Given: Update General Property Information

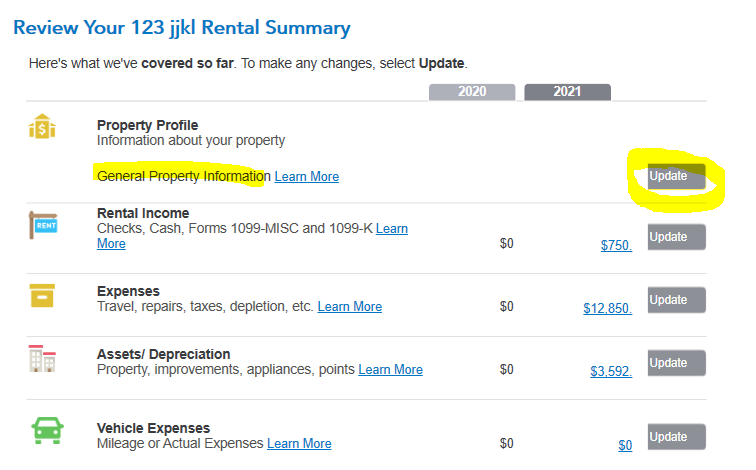Looking at the screenshot, I should pyautogui.click(x=676, y=176).
